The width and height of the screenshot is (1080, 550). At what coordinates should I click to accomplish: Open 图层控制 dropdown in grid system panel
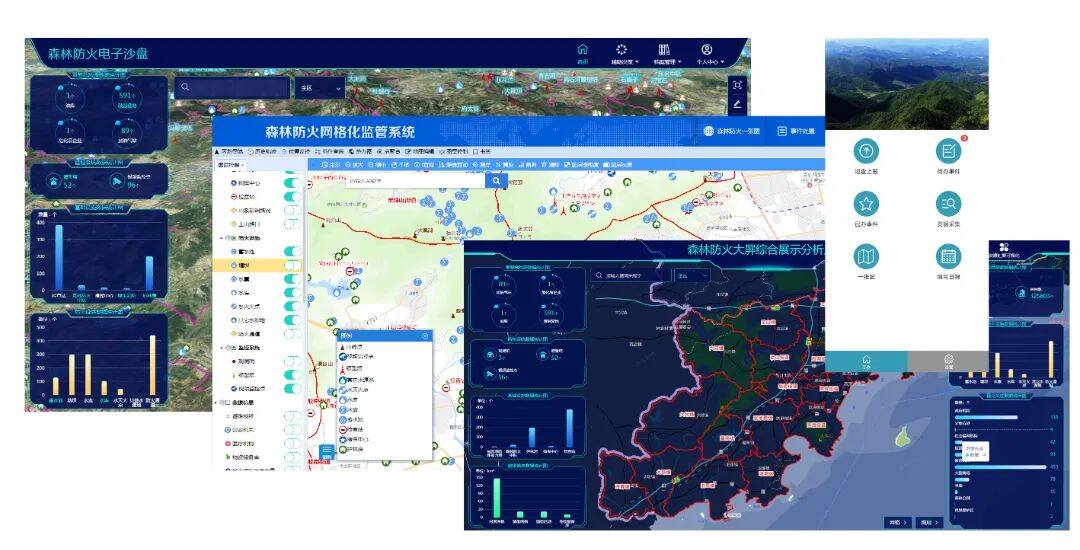pos(231,165)
